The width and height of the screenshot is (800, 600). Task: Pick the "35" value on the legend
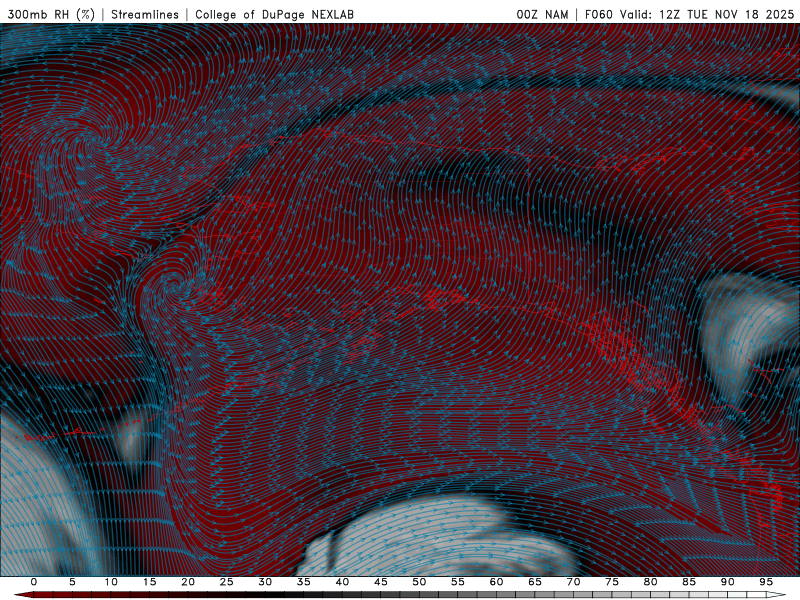(x=304, y=582)
